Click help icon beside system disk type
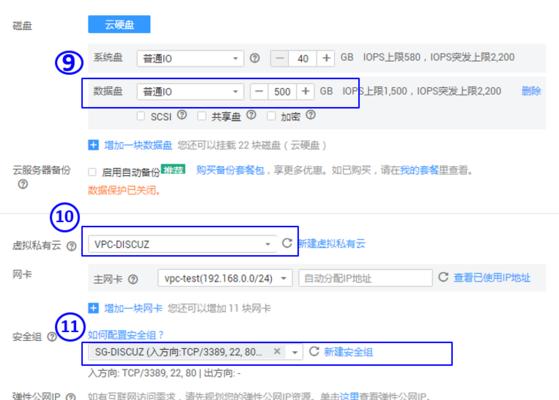Viewport: 559px width, 400px height. tap(255, 58)
